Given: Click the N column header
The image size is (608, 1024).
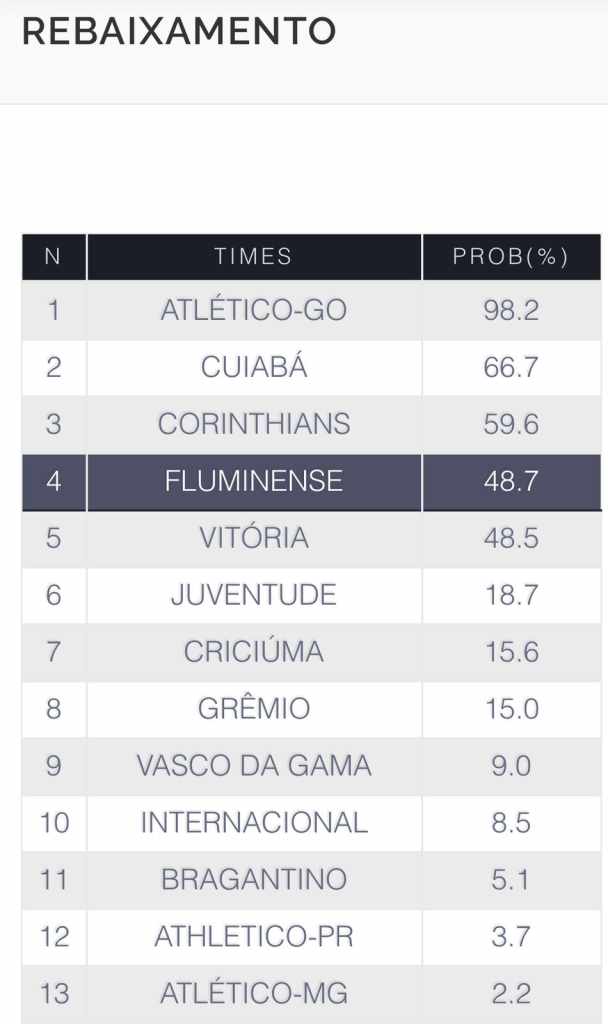Looking at the screenshot, I should pos(54,257).
